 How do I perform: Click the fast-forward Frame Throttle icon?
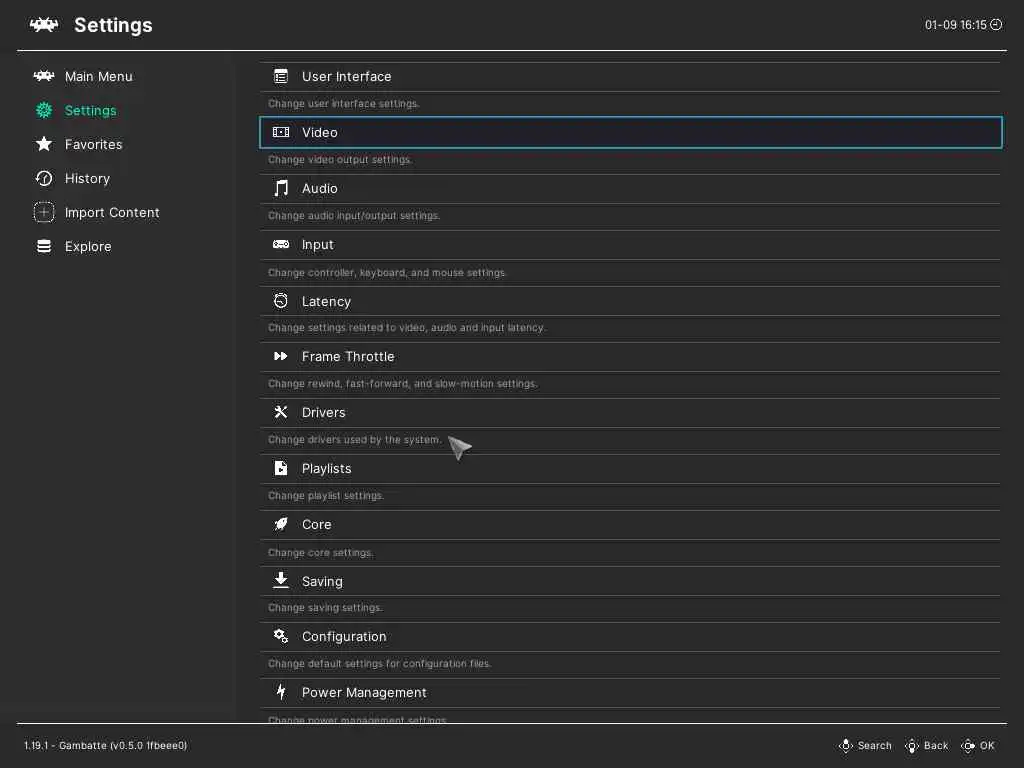[281, 356]
